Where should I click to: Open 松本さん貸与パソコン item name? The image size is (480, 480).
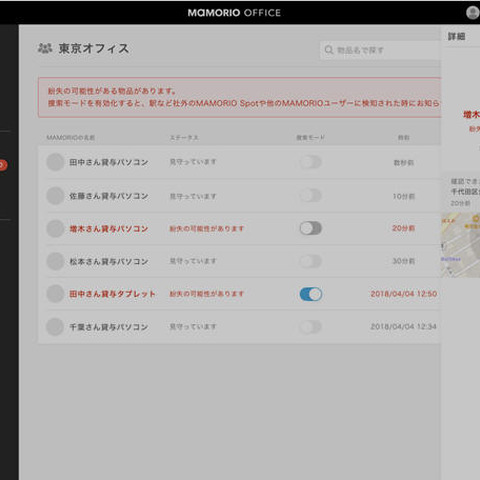point(109,261)
